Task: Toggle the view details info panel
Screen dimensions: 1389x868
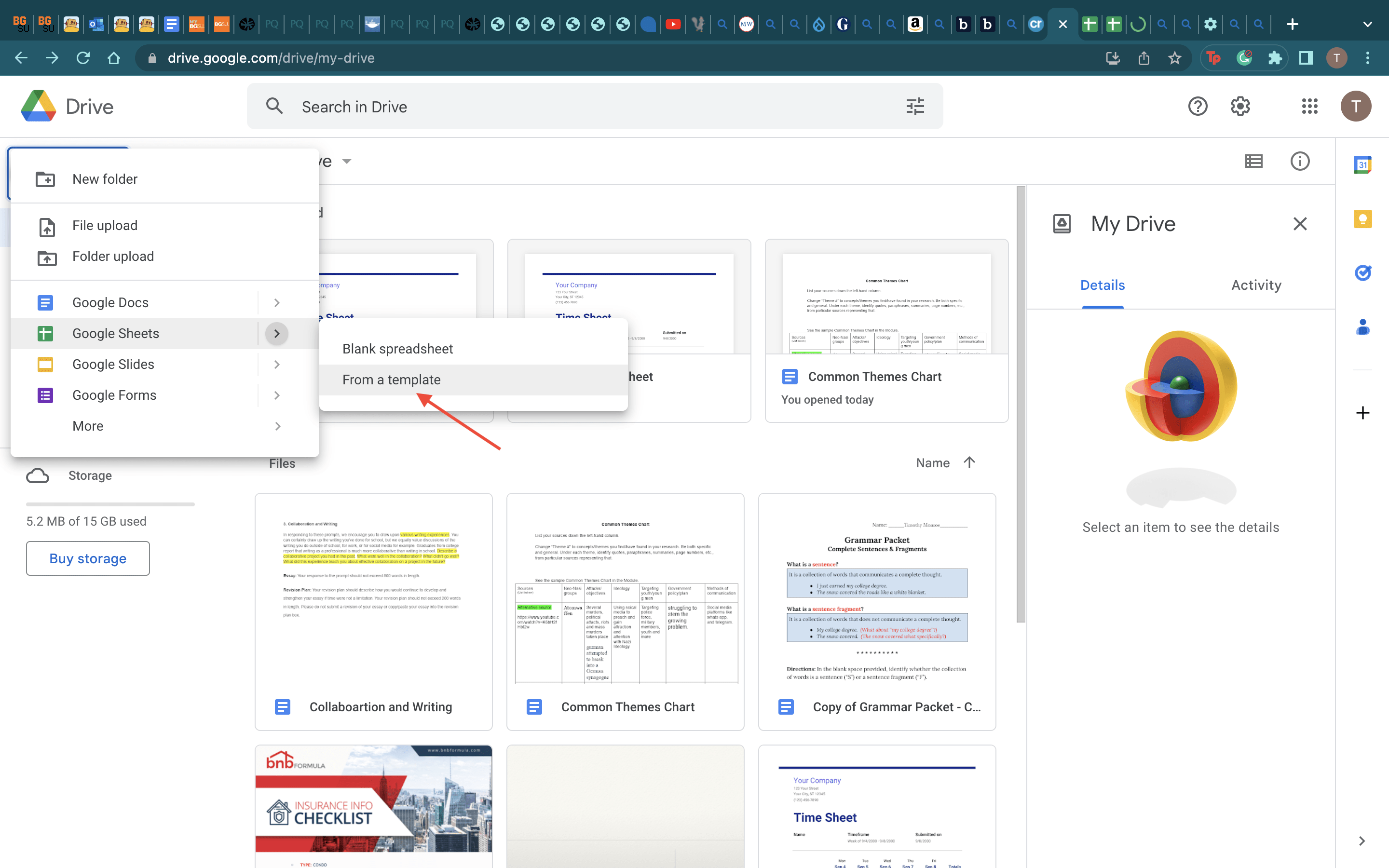Action: [1299, 162]
